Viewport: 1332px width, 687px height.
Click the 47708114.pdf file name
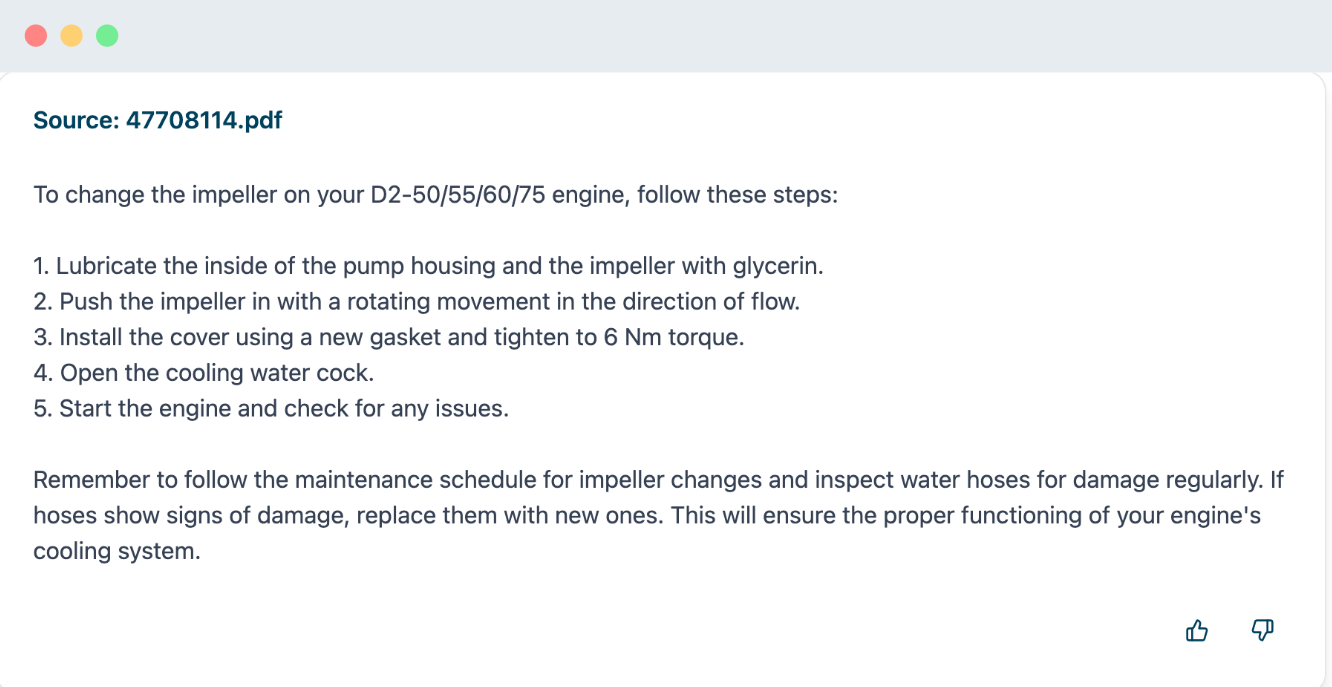(204, 121)
